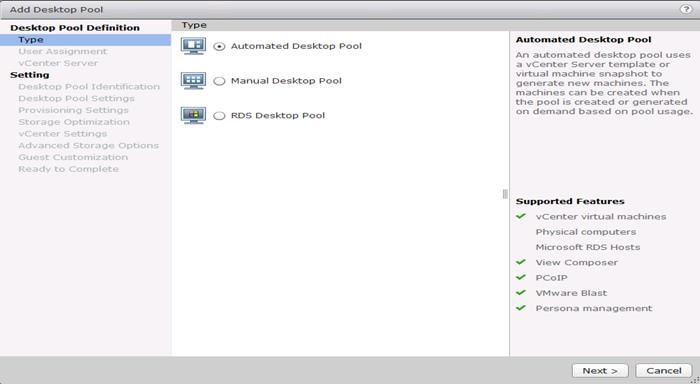Image resolution: width=700 pixels, height=384 pixels.
Task: Go to the User Assignment step
Action: point(62,51)
